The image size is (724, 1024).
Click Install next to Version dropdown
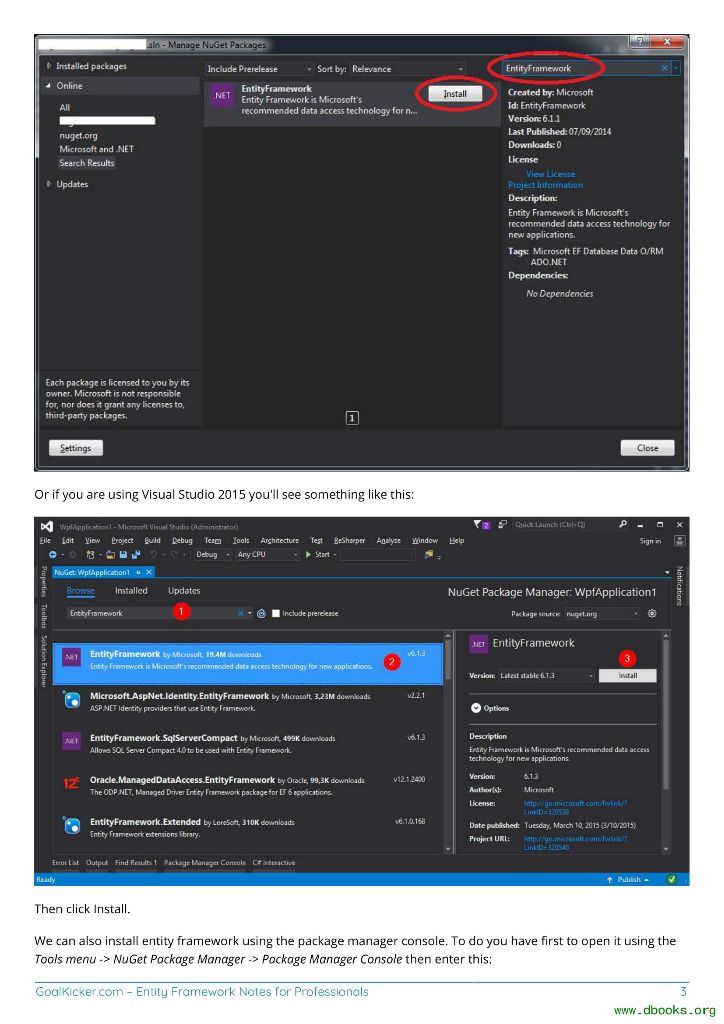click(627, 675)
